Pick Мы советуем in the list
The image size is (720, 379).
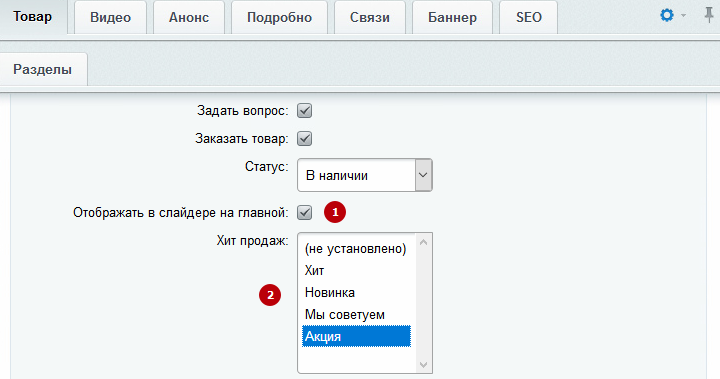[356, 315]
